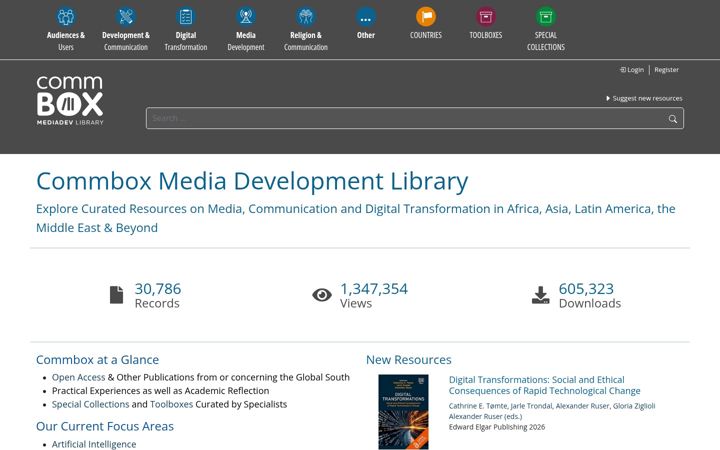The height and width of the screenshot is (450, 720).
Task: Open the Toolboxes box icon
Action: (x=486, y=17)
